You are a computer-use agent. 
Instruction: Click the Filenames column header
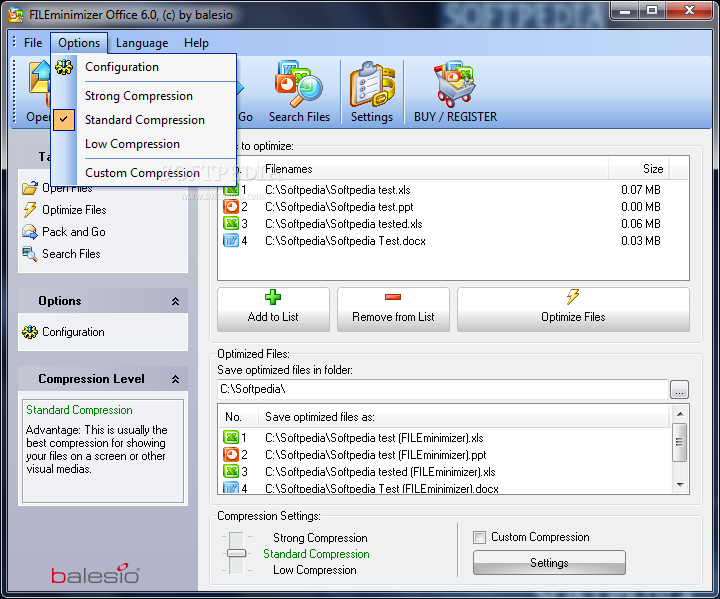coord(433,169)
